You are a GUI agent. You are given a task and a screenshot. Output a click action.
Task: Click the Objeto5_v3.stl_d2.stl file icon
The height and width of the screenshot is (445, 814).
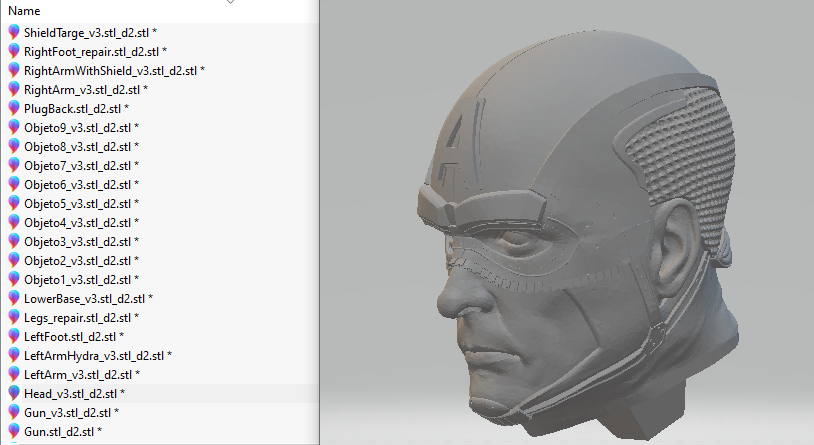coord(14,204)
